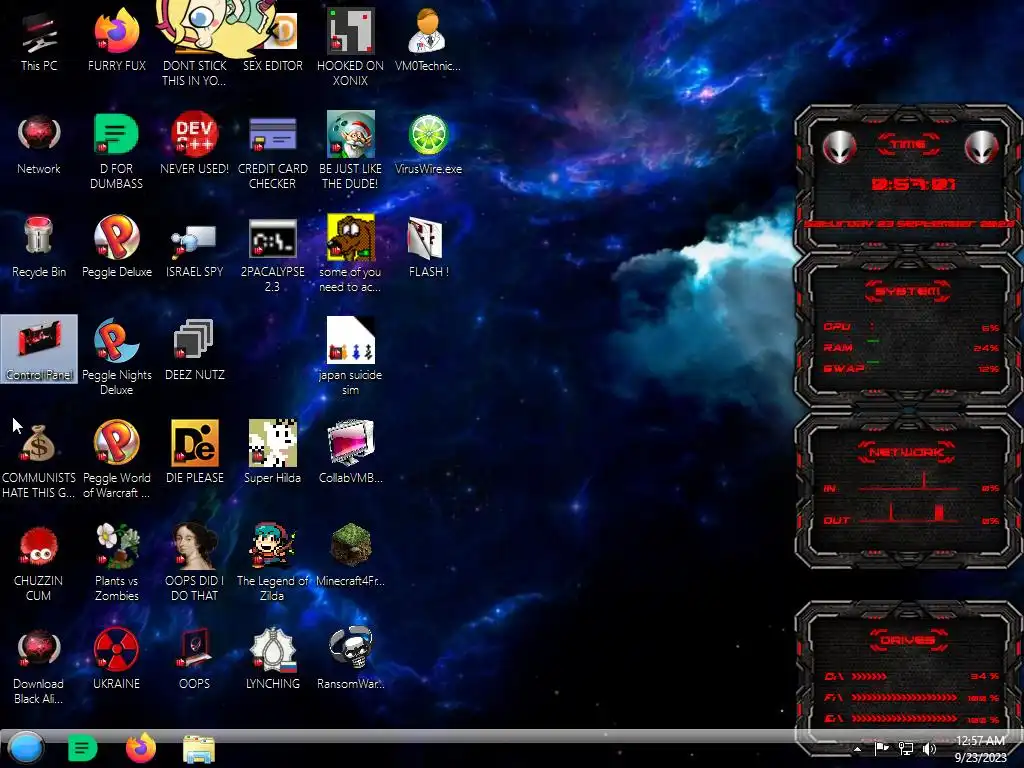Open the Control Panel desktop icon
The height and width of the screenshot is (768, 1024).
click(39, 349)
